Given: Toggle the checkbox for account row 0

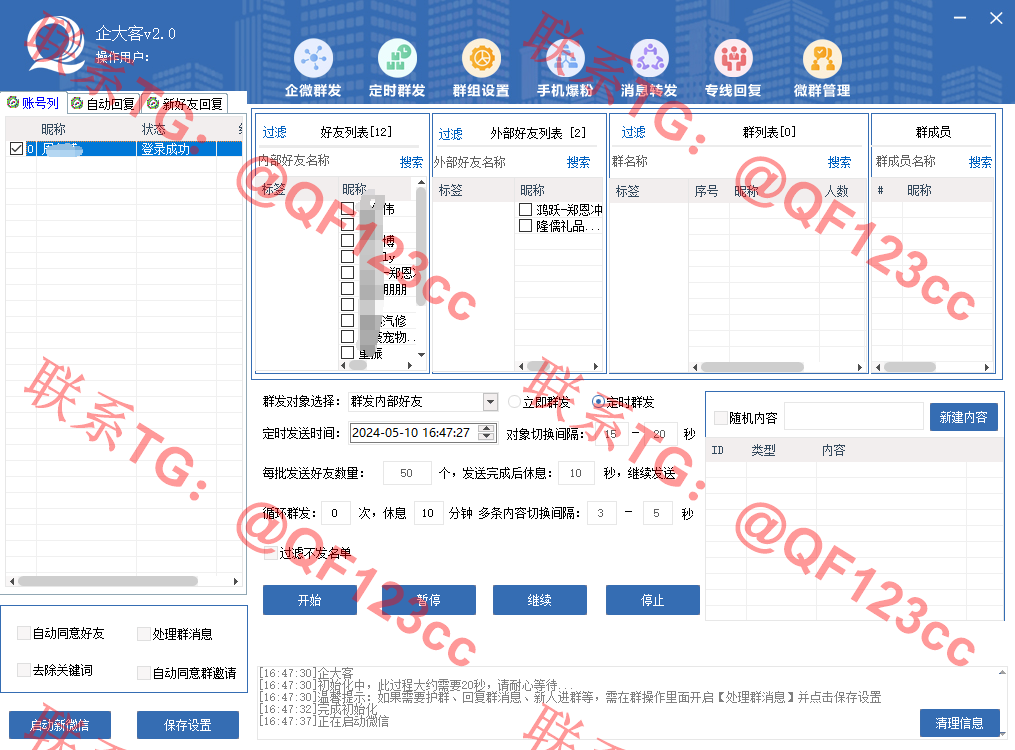Looking at the screenshot, I should point(17,149).
